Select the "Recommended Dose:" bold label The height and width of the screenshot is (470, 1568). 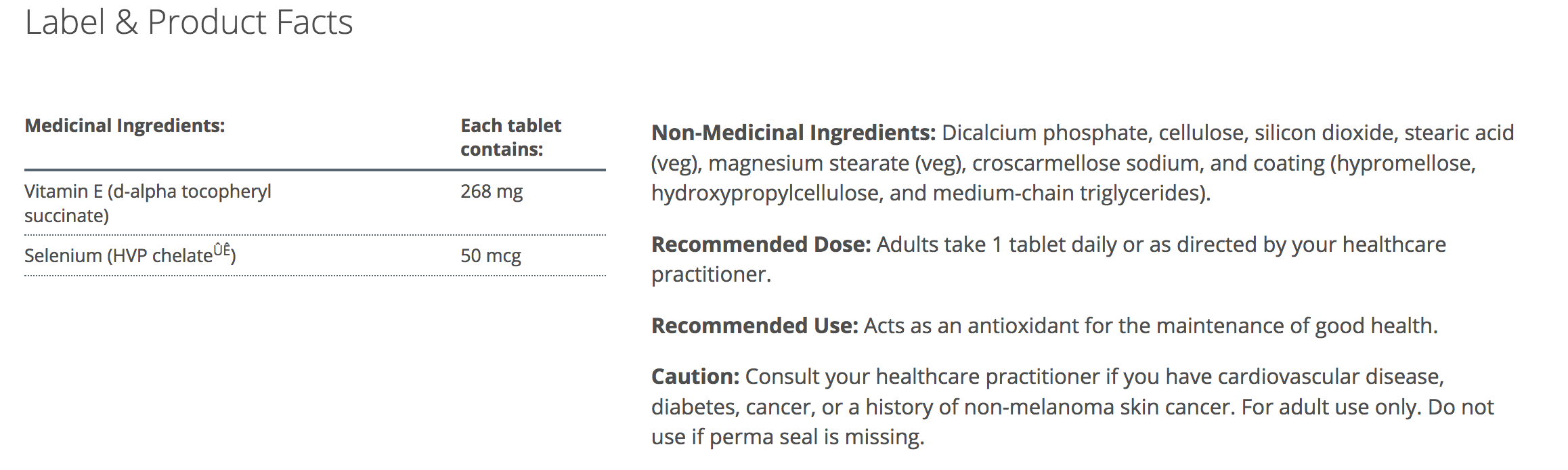pos(761,244)
